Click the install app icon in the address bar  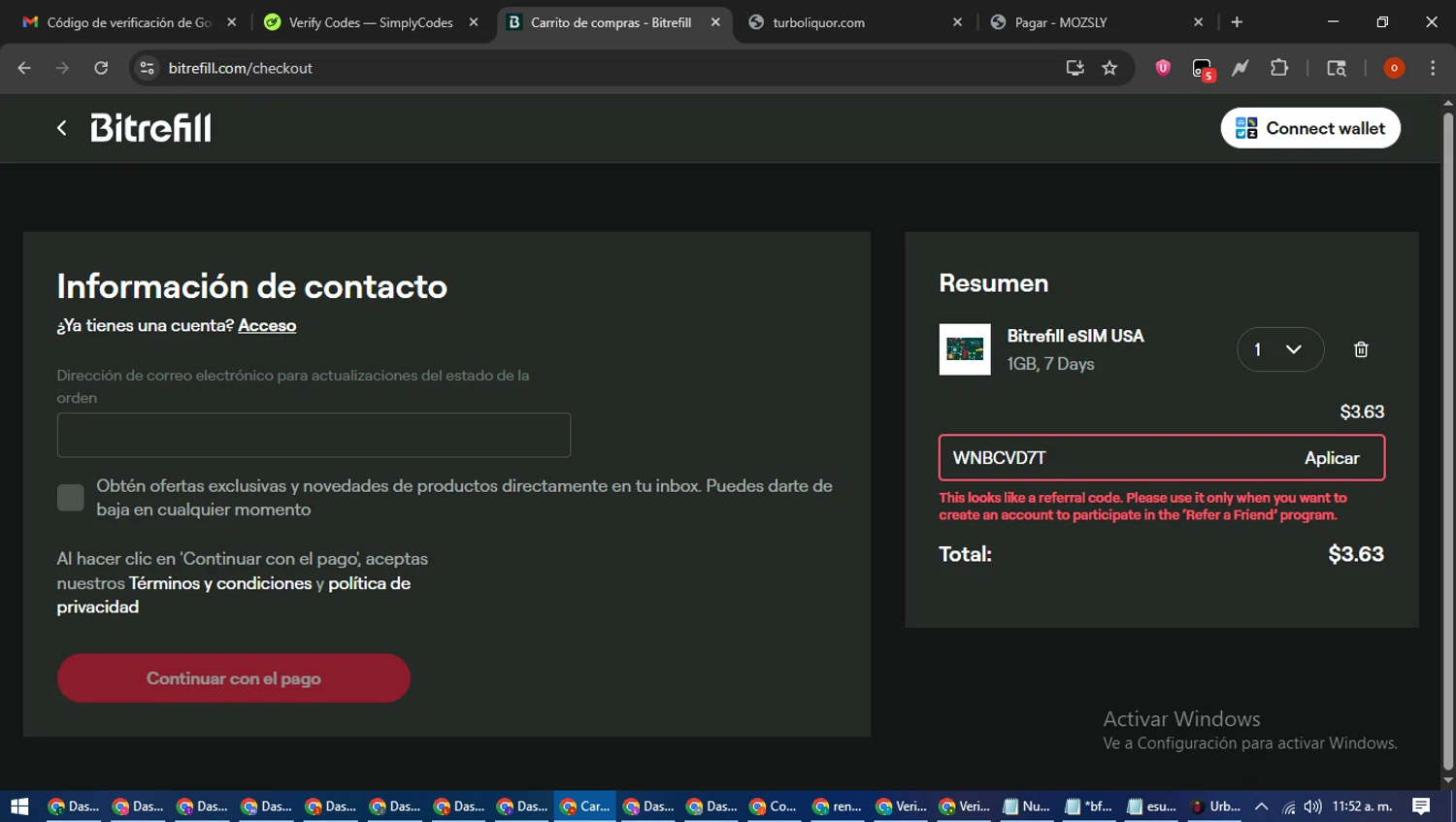click(1075, 68)
